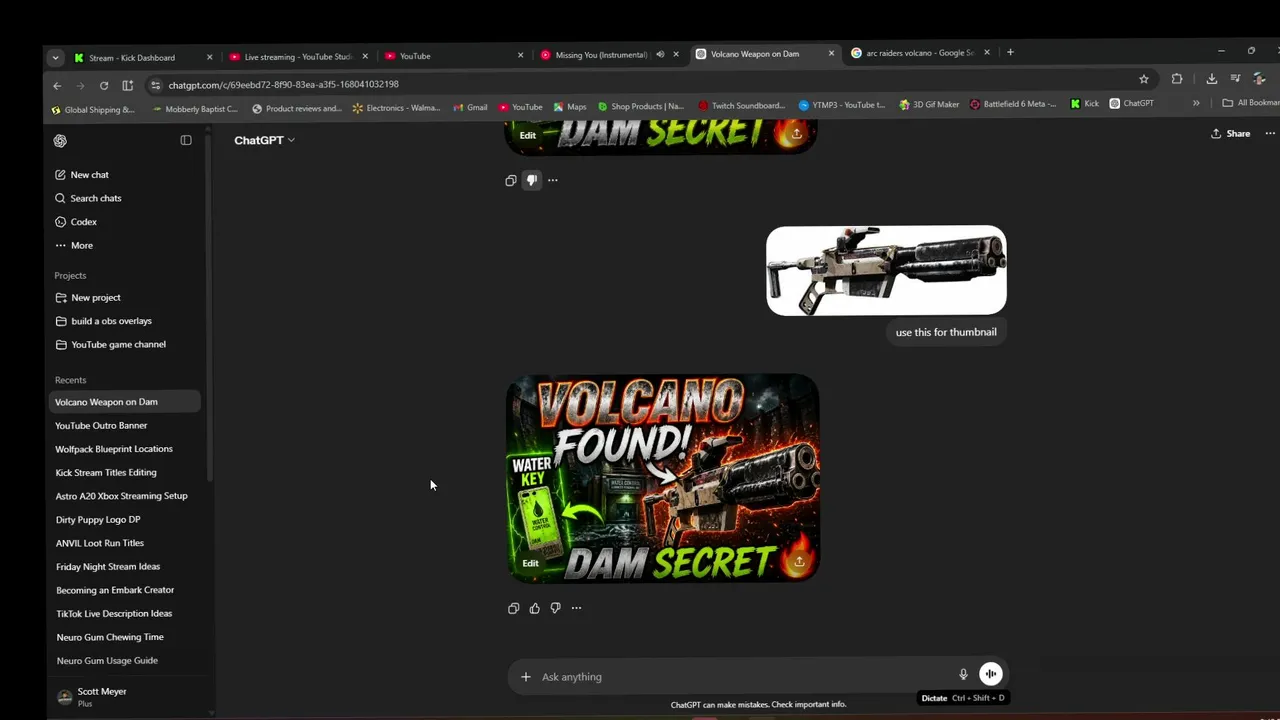Open the Twitch Soundboard bookmark

coord(741,106)
